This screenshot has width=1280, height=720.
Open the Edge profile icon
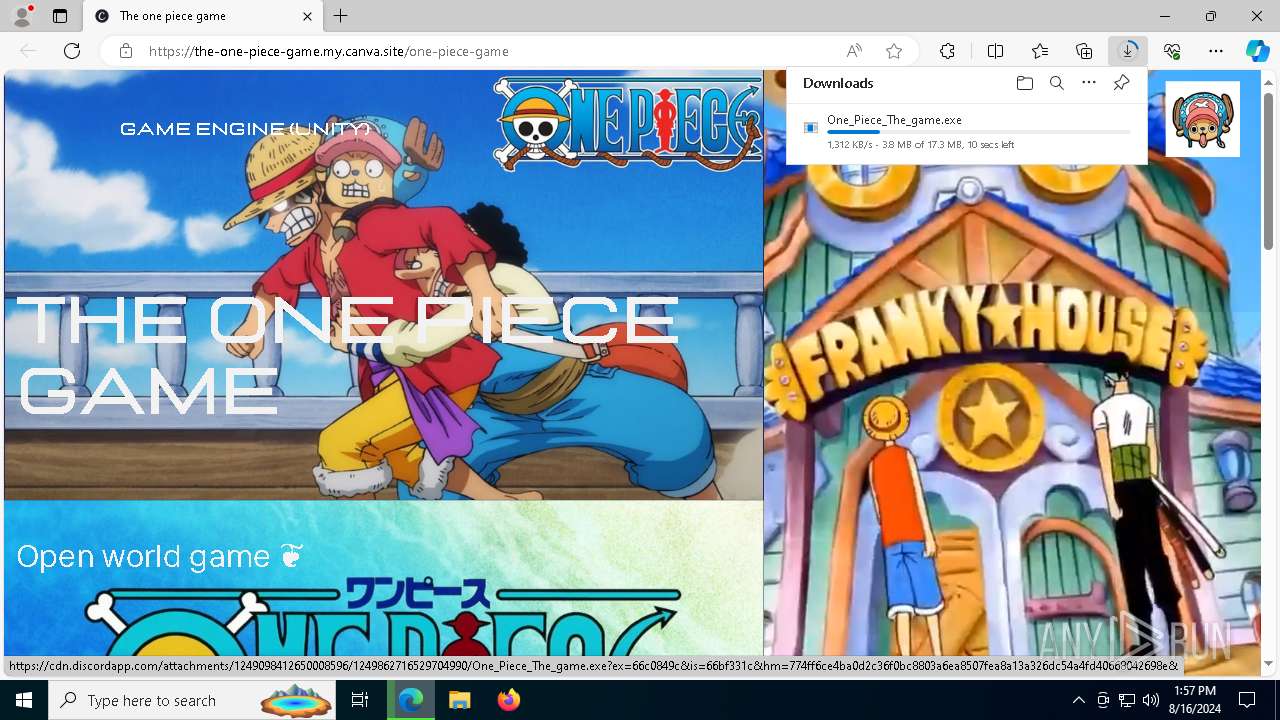pos(21,16)
